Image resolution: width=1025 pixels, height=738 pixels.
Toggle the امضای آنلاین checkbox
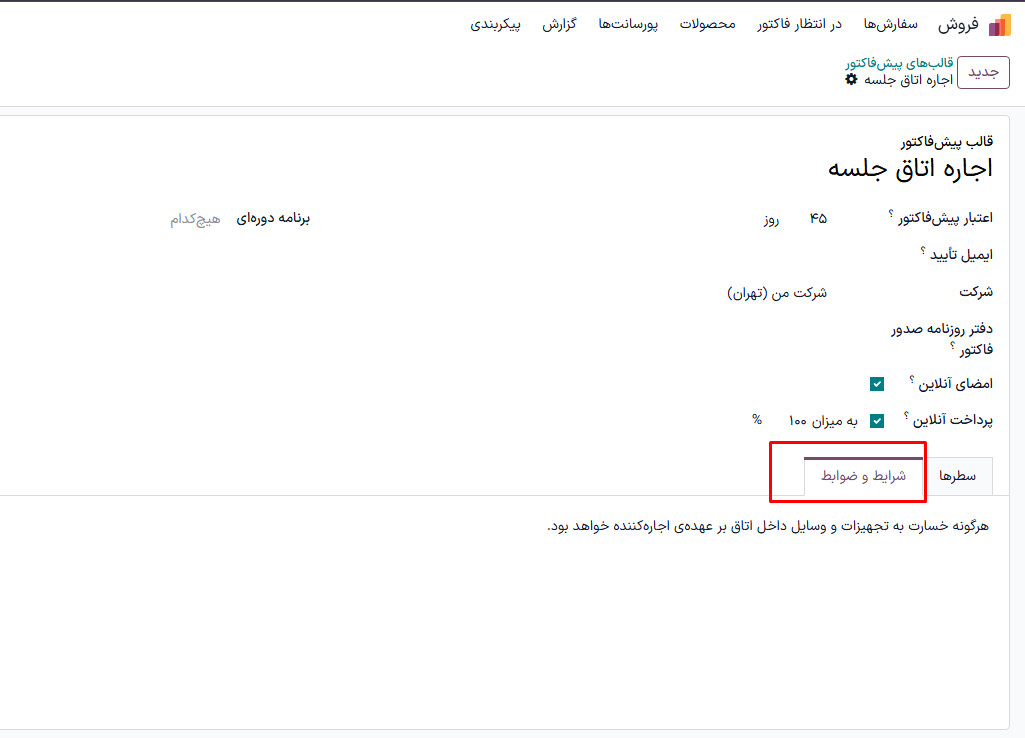tap(877, 384)
